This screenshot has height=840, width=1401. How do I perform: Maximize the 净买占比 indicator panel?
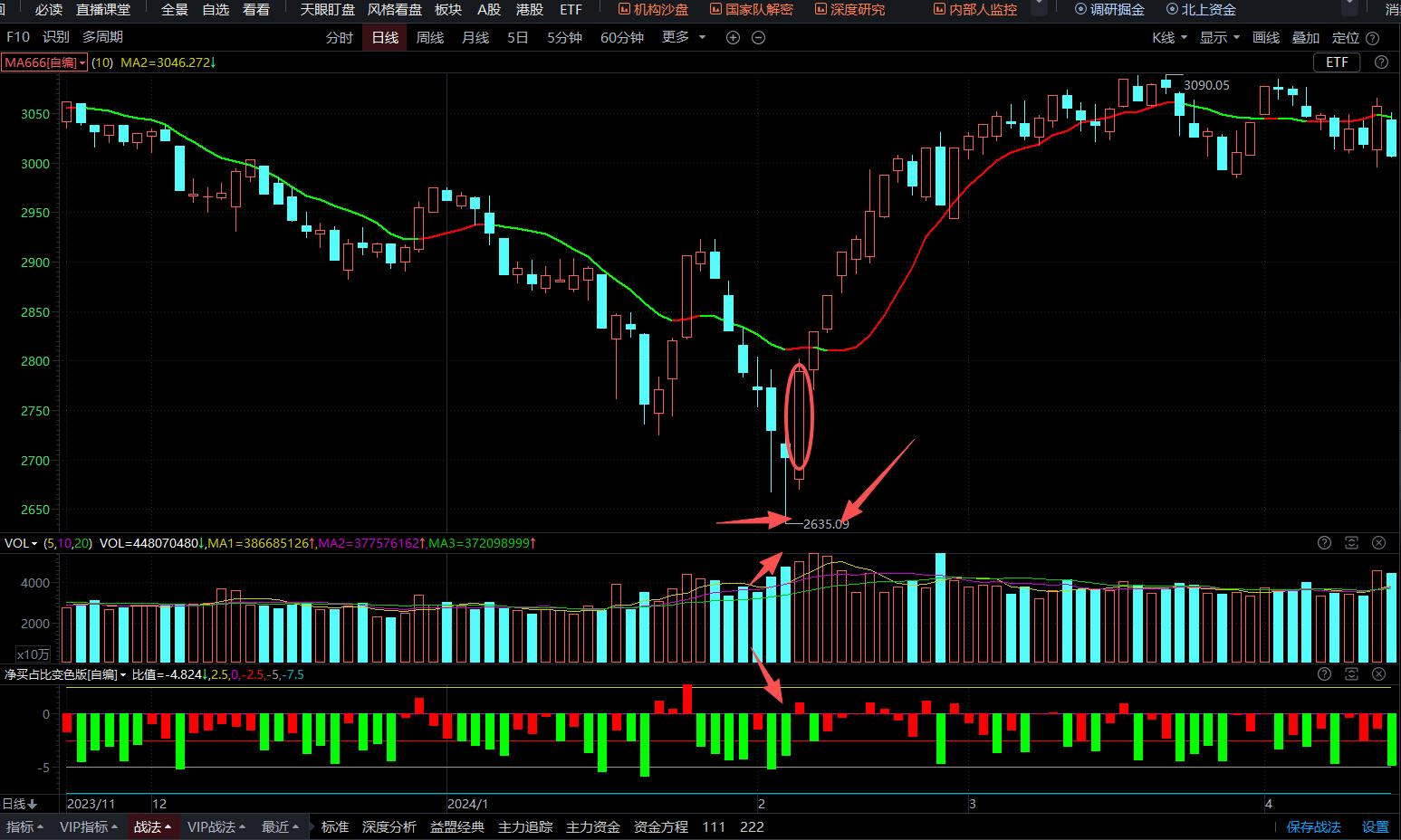pos(1352,674)
